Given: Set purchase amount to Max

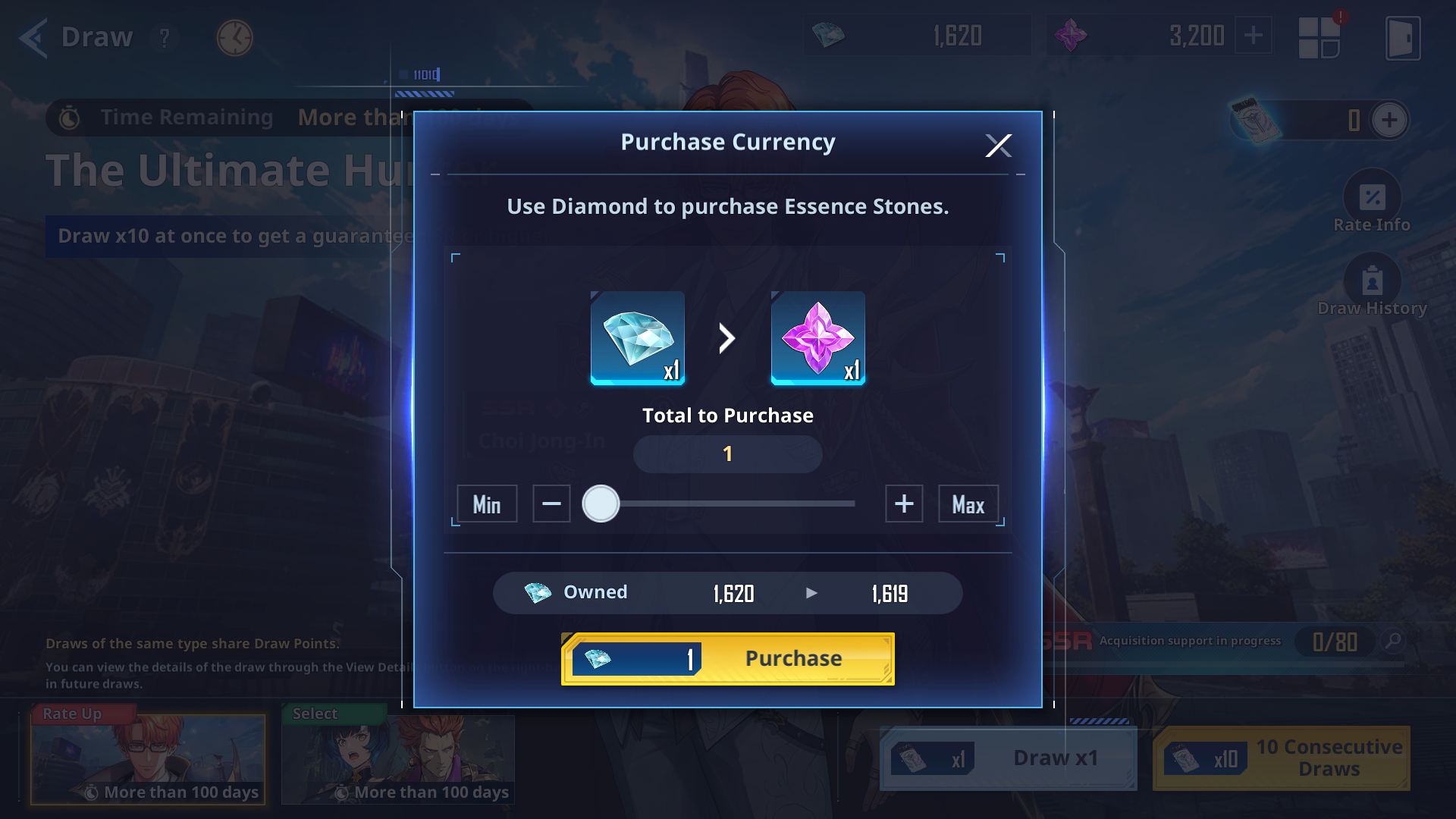Looking at the screenshot, I should click(968, 504).
